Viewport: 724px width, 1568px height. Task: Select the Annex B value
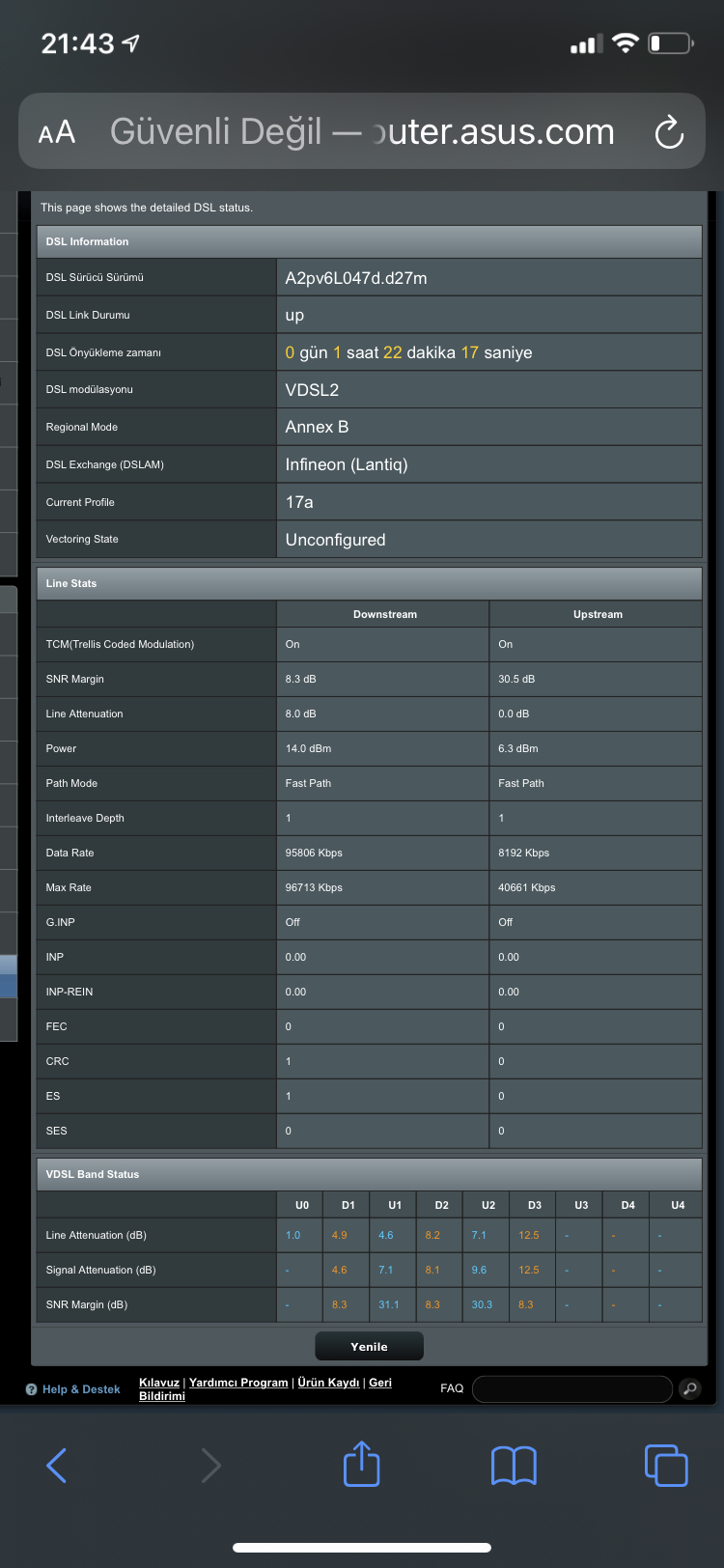tap(317, 427)
